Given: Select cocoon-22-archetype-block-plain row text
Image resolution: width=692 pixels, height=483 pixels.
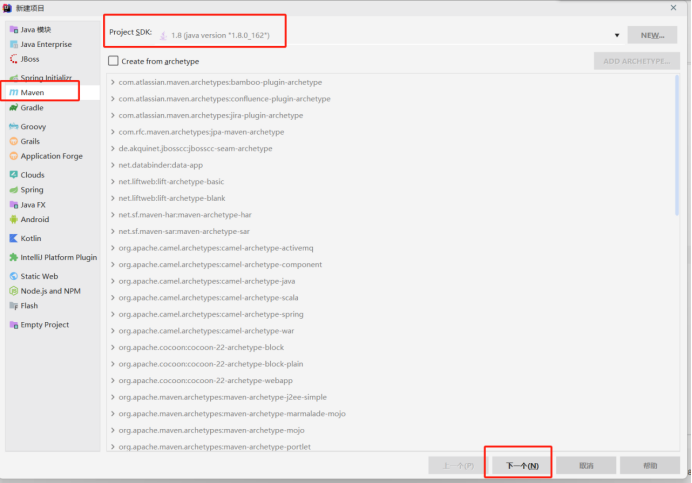Looking at the screenshot, I should tap(211, 364).
